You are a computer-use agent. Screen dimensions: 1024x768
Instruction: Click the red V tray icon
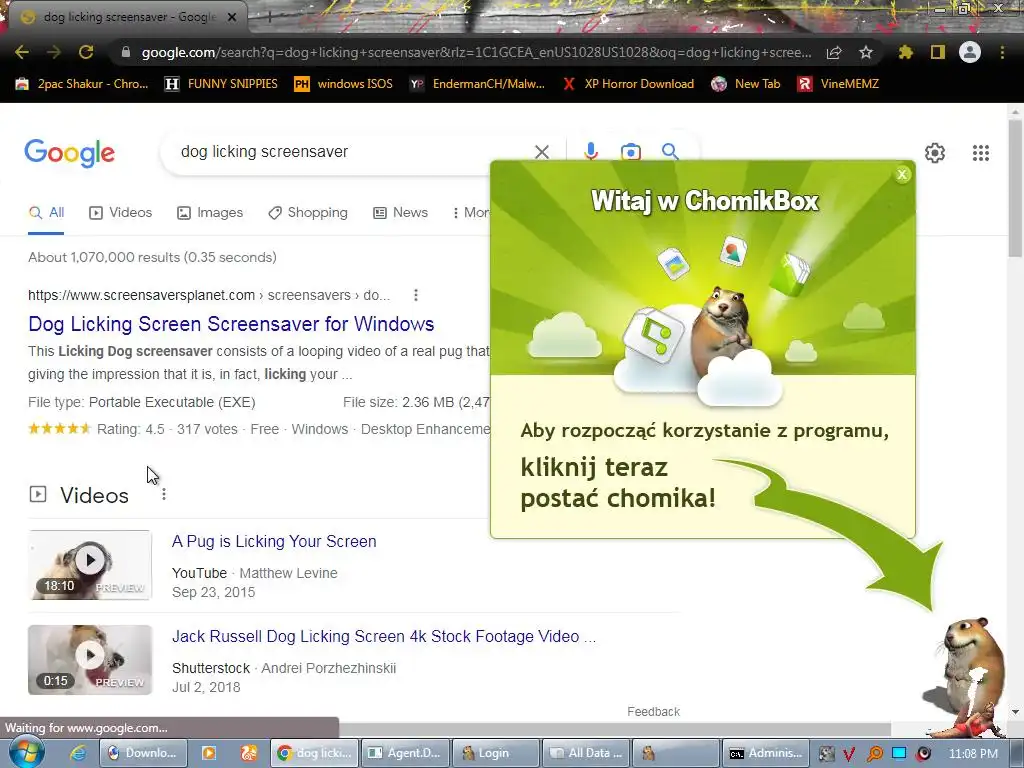849,754
